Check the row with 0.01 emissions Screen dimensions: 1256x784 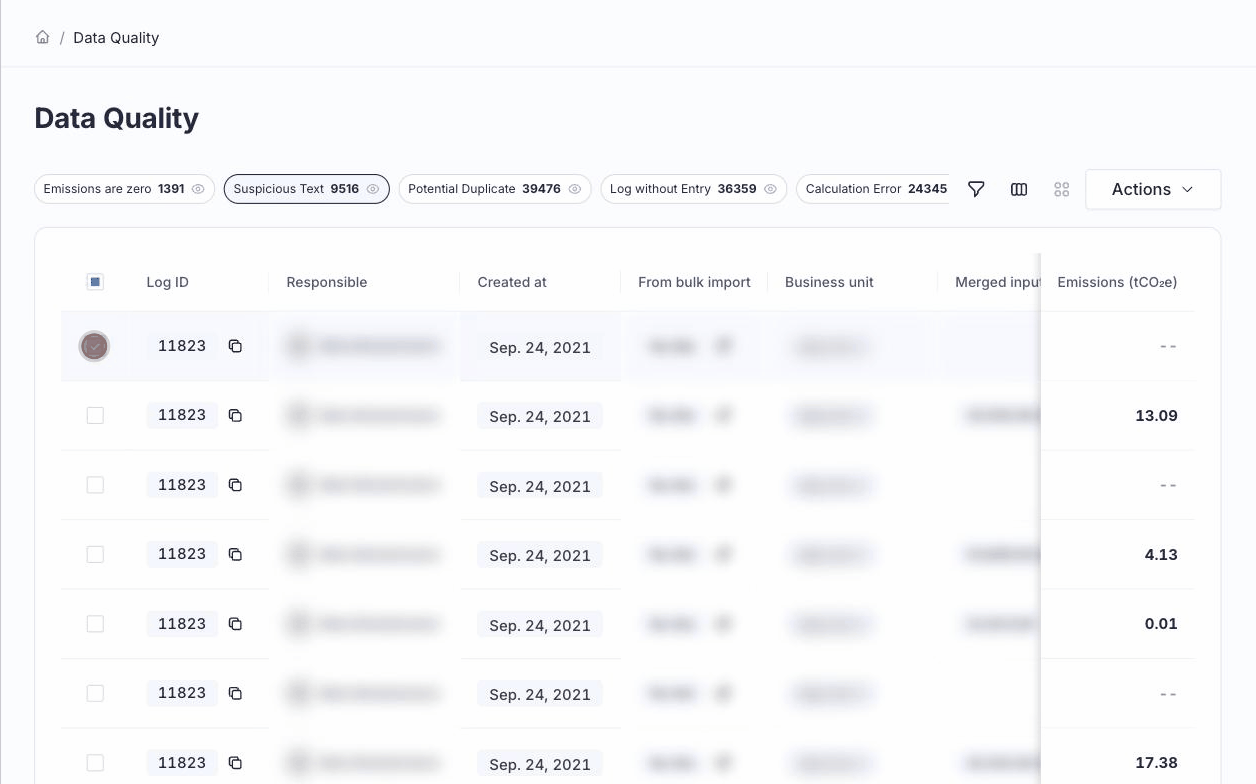[95, 624]
